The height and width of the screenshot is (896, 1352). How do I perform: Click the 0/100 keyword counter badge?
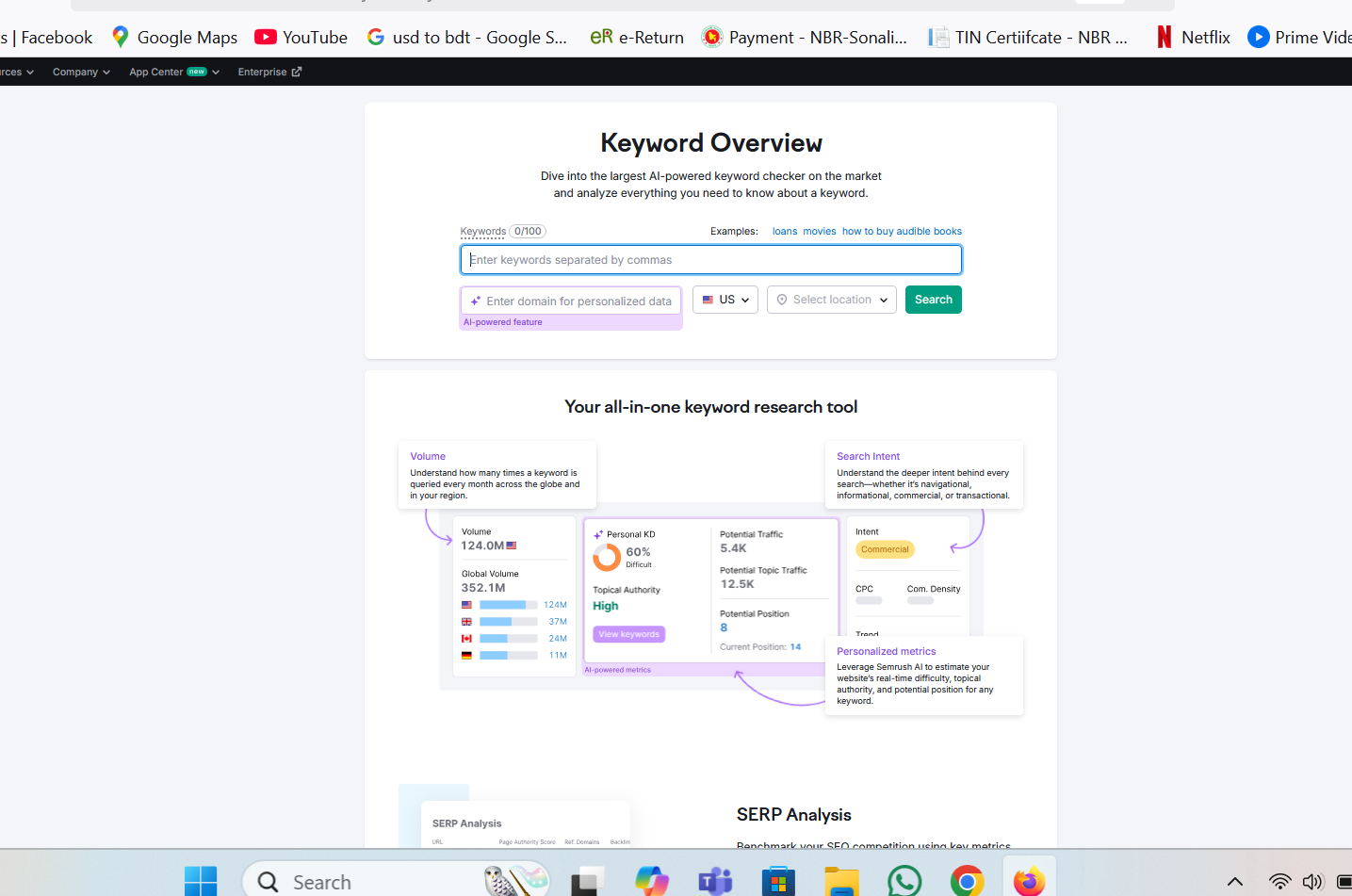(x=528, y=232)
